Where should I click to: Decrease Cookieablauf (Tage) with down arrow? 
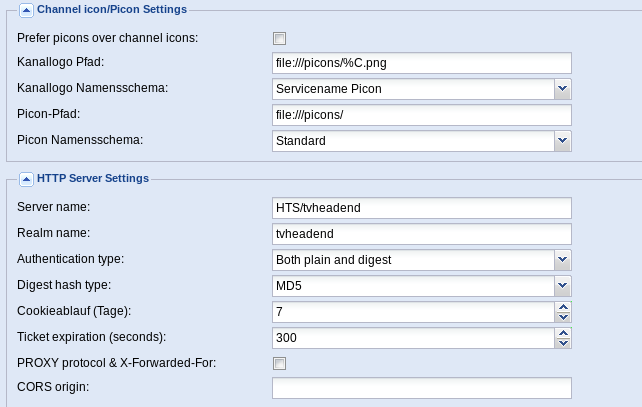tap(563, 317)
